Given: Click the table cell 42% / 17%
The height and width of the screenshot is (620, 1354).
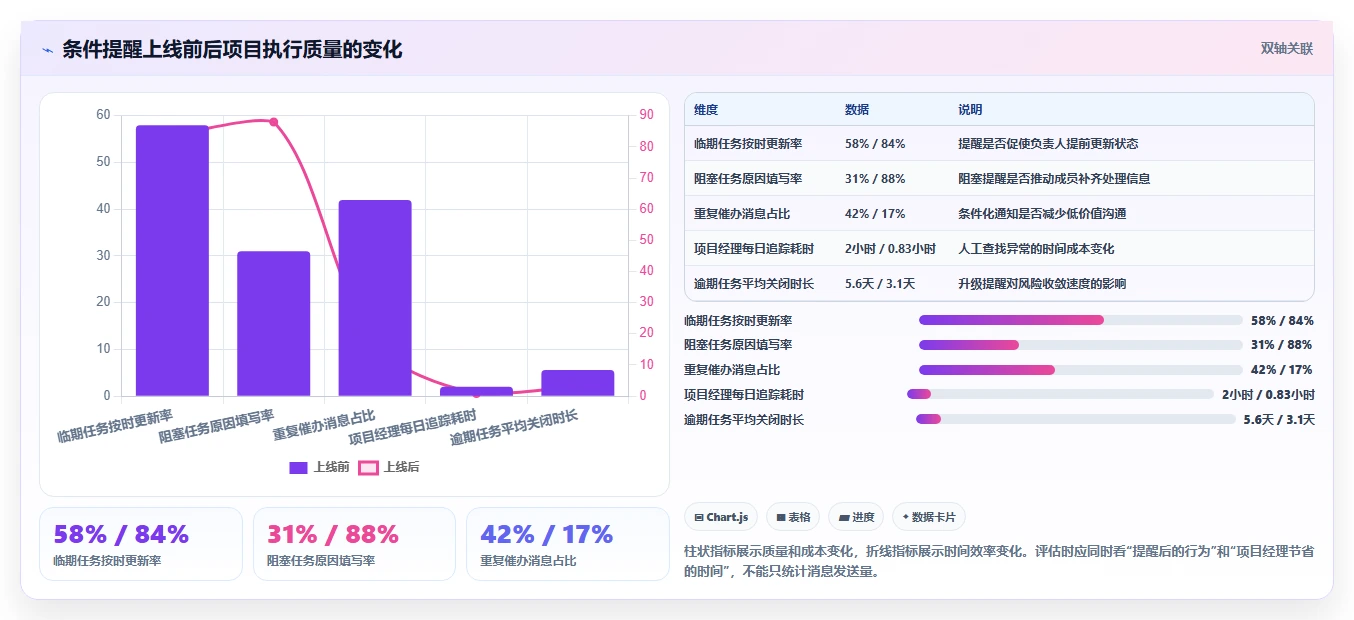Looking at the screenshot, I should point(875,213).
